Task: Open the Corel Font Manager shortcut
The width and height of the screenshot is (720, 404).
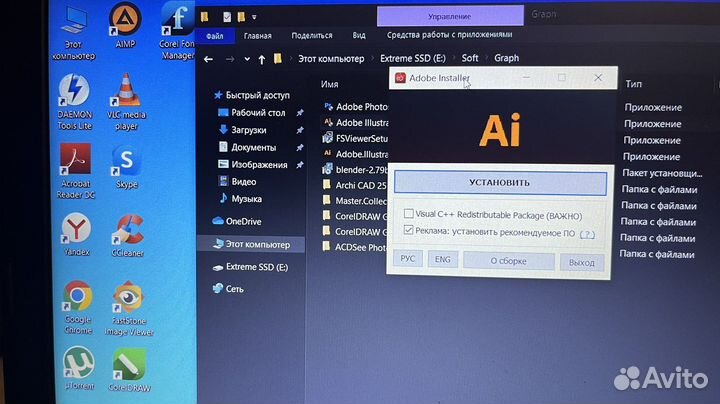Action: point(178,31)
